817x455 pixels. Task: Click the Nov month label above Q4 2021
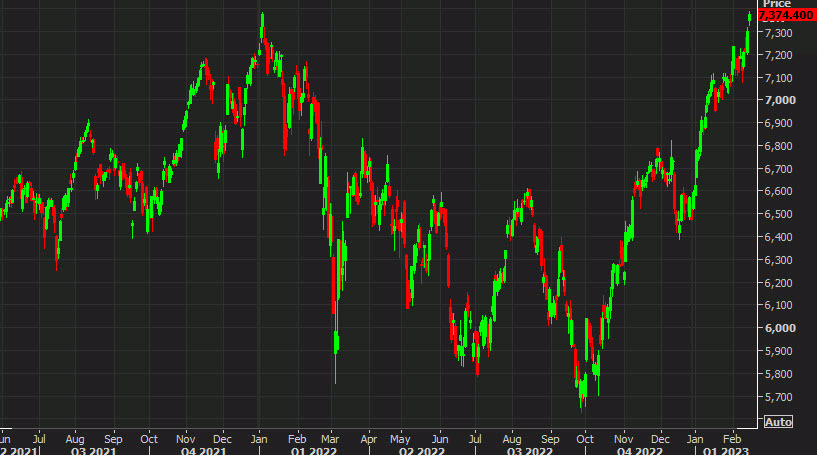point(185,439)
